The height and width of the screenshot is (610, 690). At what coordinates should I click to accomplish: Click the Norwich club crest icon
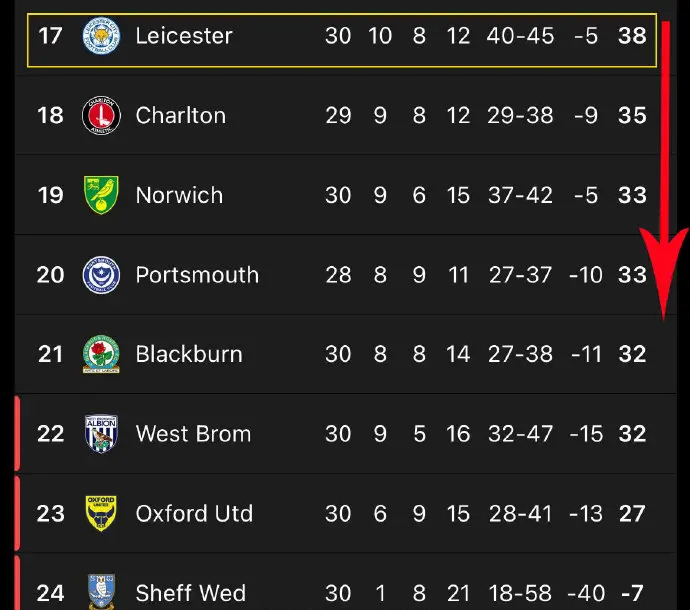coord(101,195)
